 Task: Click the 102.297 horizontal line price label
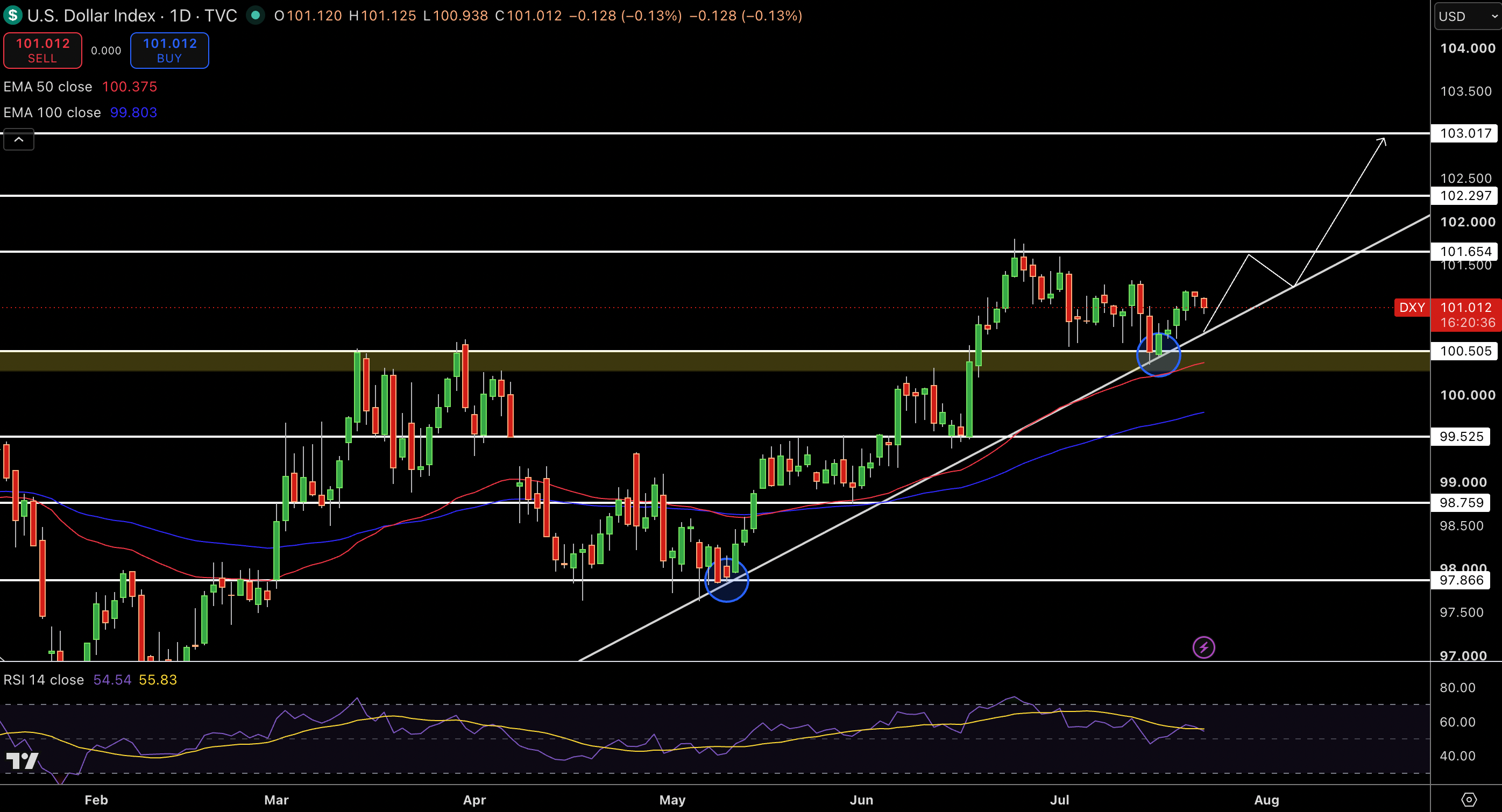click(x=1465, y=196)
